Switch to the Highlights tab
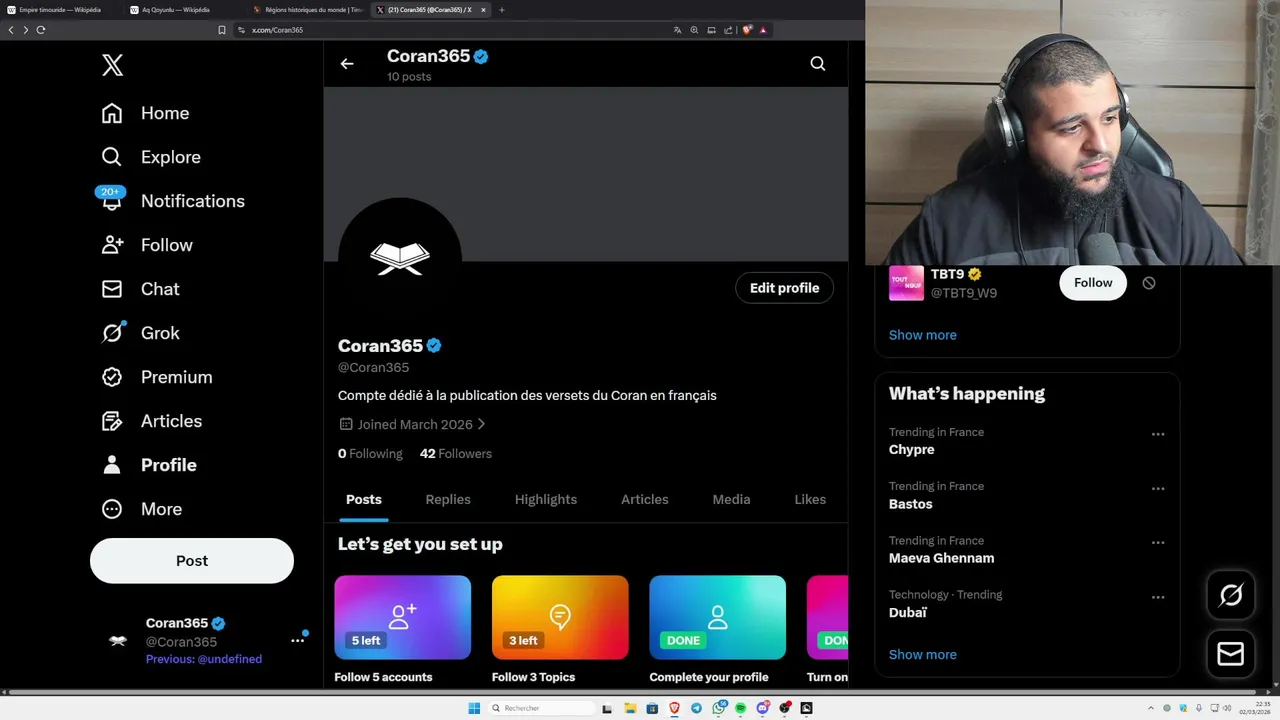Viewport: 1280px width, 720px height. point(546,499)
